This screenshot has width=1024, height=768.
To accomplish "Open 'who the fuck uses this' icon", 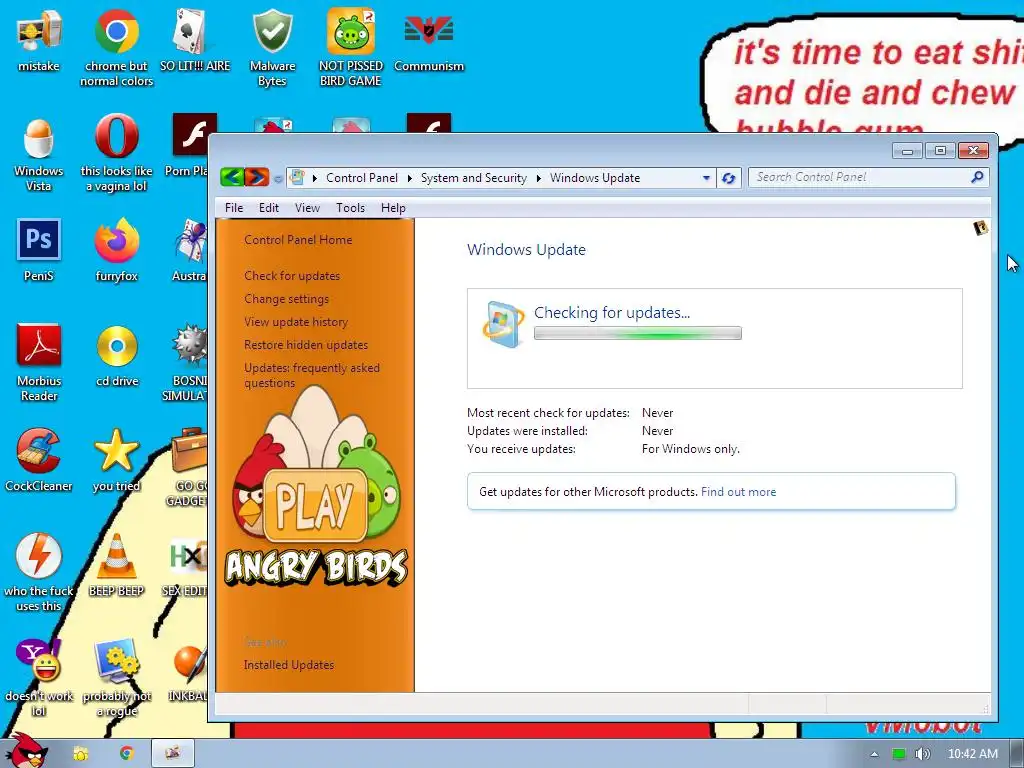I will coord(39,573).
